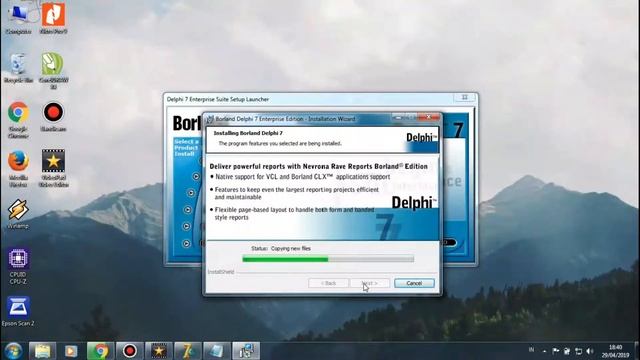Screen dimensions: 640x360
Task: Show hidden system tray icons
Action: pyautogui.click(x=544, y=351)
